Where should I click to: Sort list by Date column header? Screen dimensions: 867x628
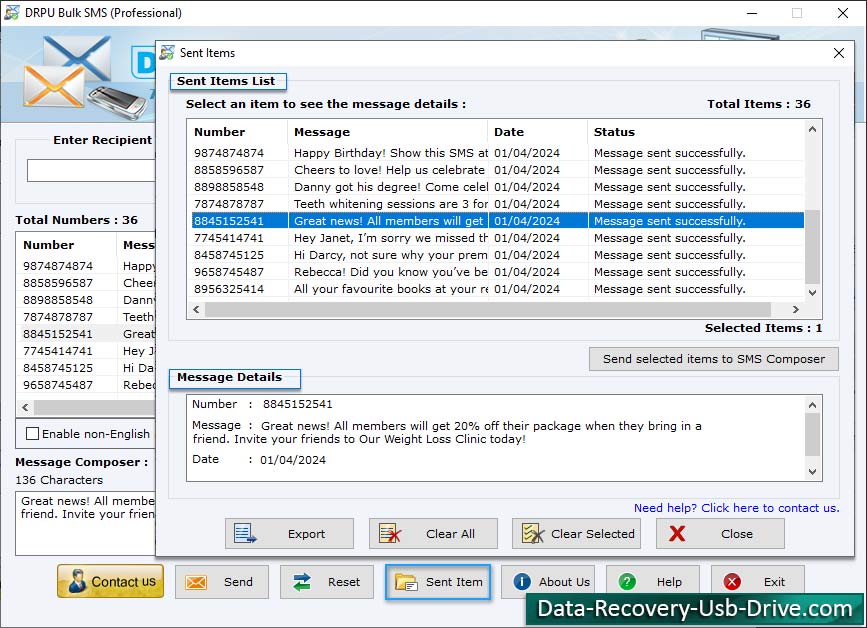click(x=537, y=132)
